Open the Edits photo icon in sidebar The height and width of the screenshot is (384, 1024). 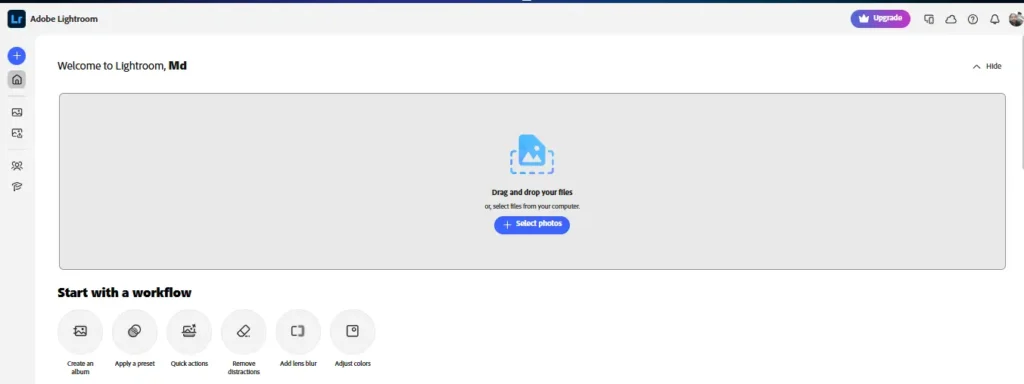[17, 133]
